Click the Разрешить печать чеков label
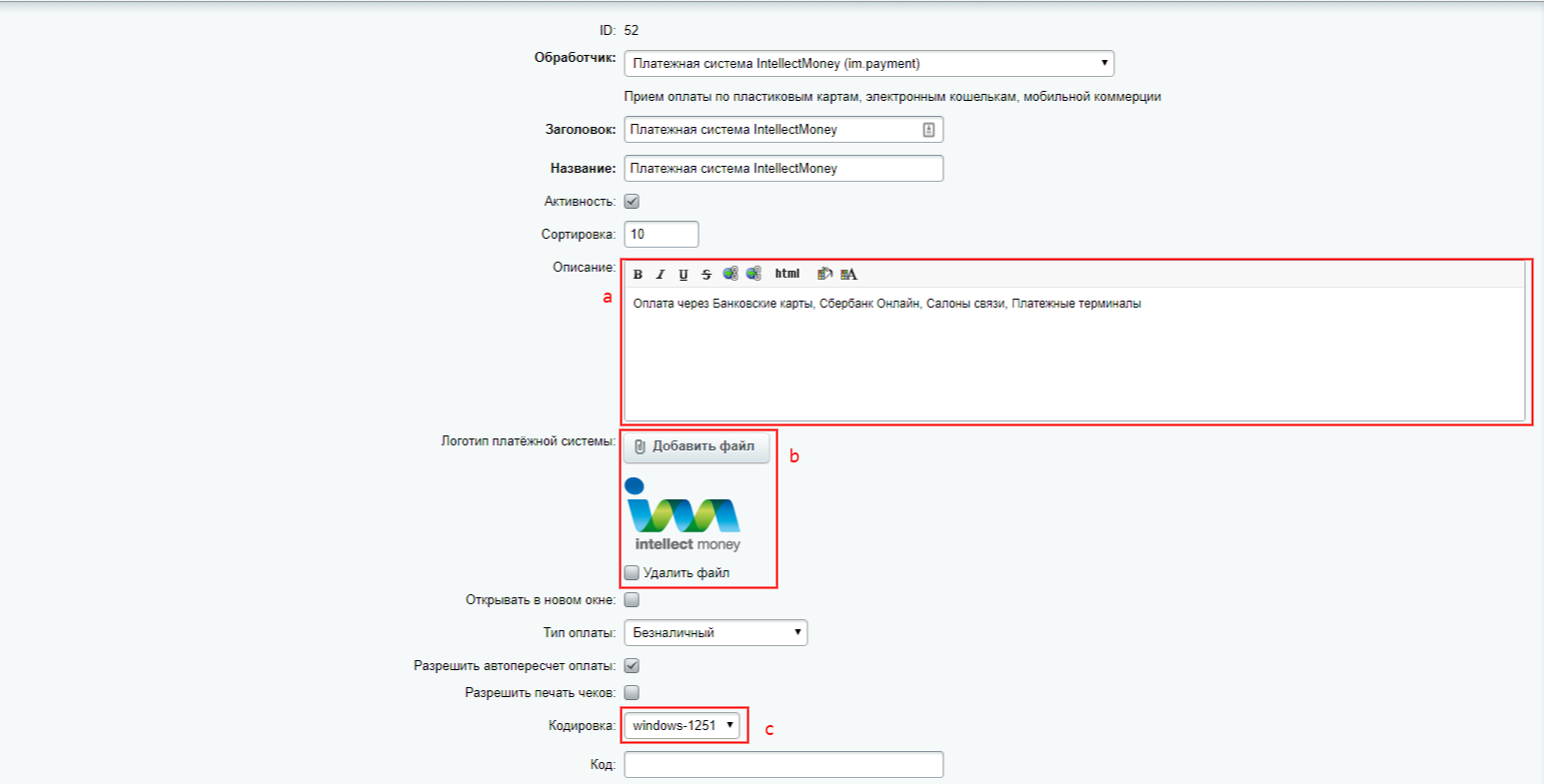This screenshot has width=1544, height=784. click(541, 692)
